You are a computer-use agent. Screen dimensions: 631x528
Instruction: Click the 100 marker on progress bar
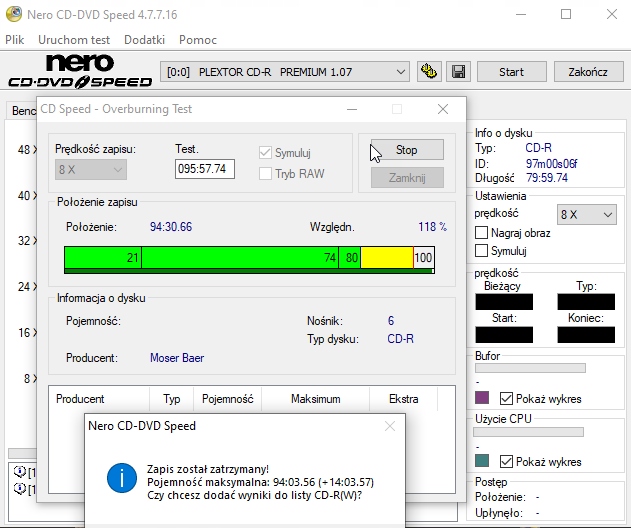(423, 258)
